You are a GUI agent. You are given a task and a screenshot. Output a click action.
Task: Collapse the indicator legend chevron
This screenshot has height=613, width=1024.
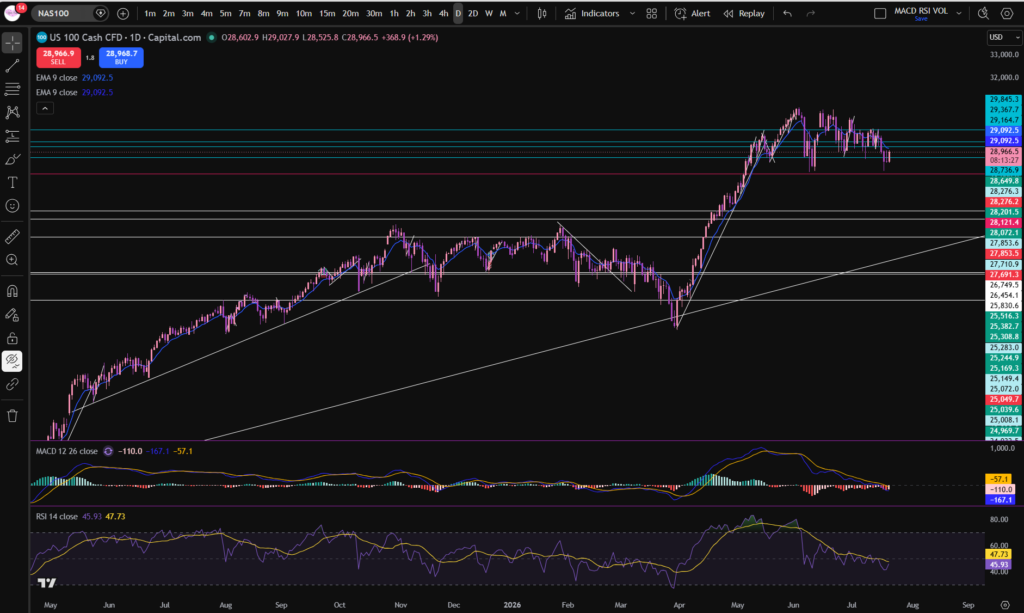point(44,108)
